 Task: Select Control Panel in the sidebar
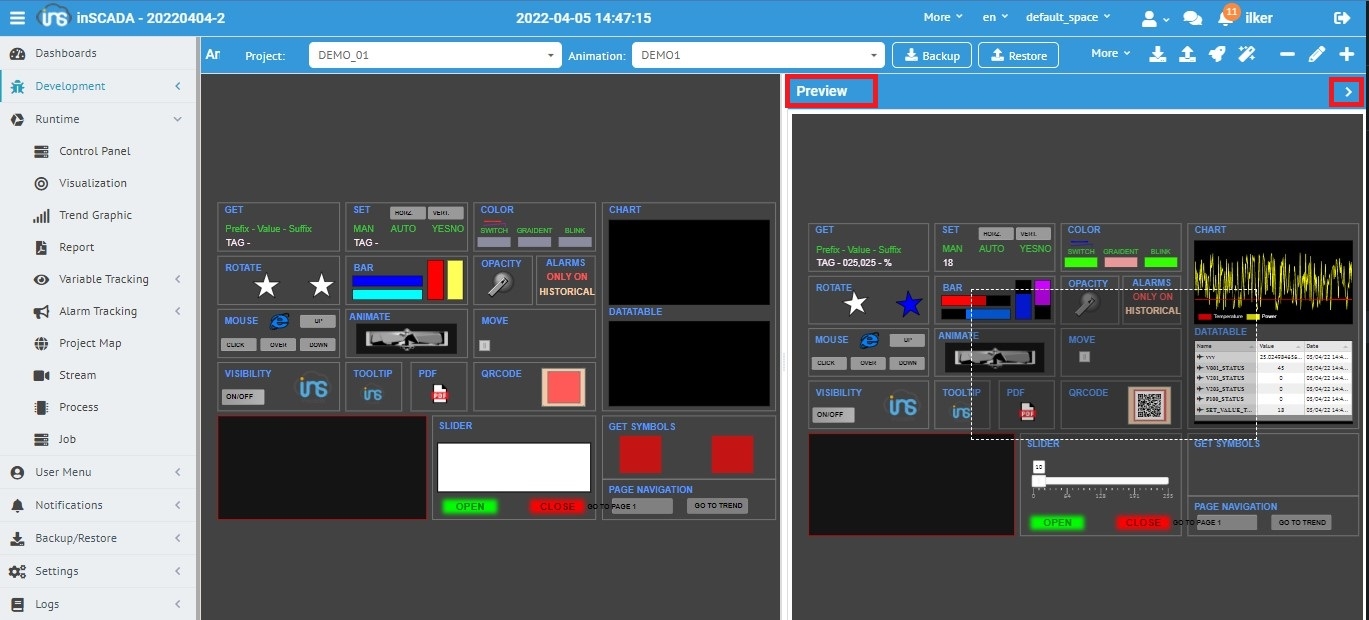pyautogui.click(x=94, y=151)
